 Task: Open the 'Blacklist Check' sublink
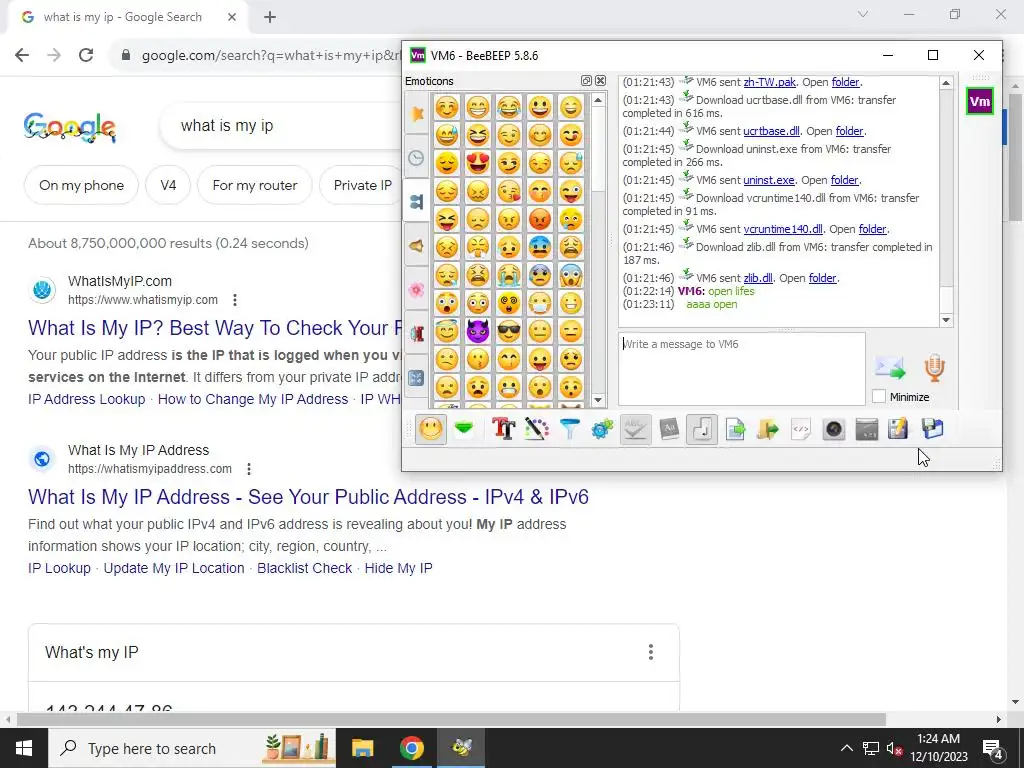pyautogui.click(x=304, y=568)
